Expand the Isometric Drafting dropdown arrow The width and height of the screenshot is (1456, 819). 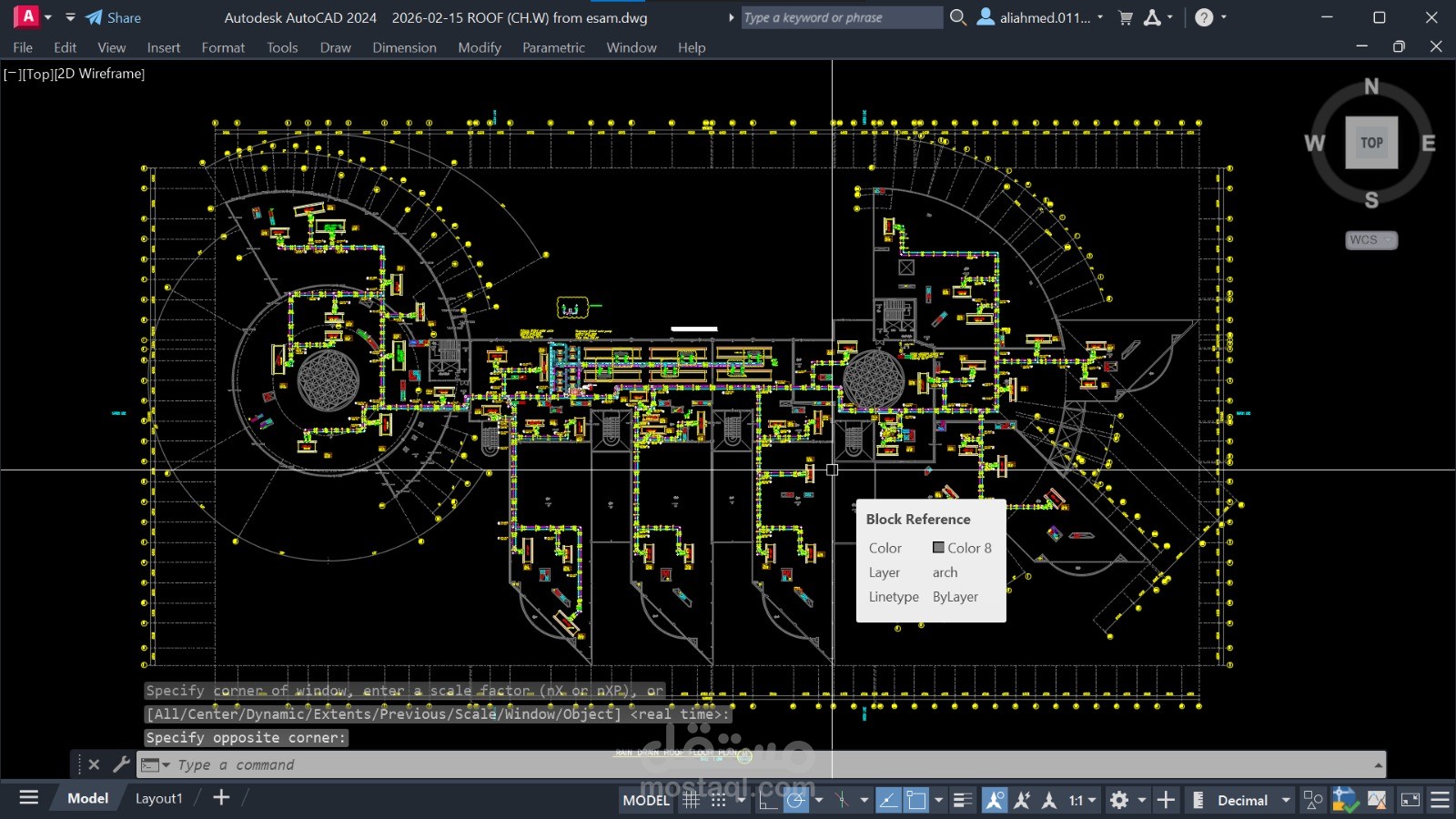pos(864,800)
